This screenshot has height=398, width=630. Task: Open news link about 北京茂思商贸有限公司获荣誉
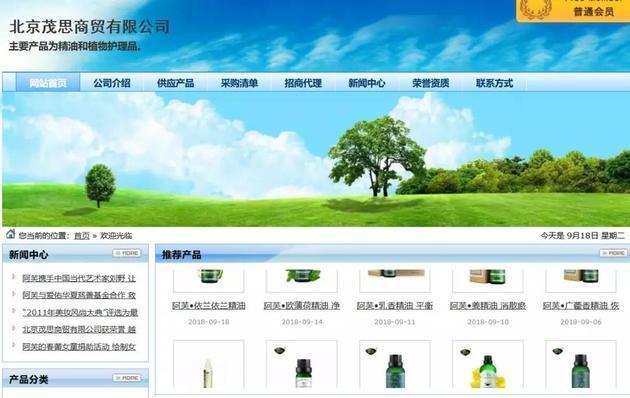(x=79, y=329)
